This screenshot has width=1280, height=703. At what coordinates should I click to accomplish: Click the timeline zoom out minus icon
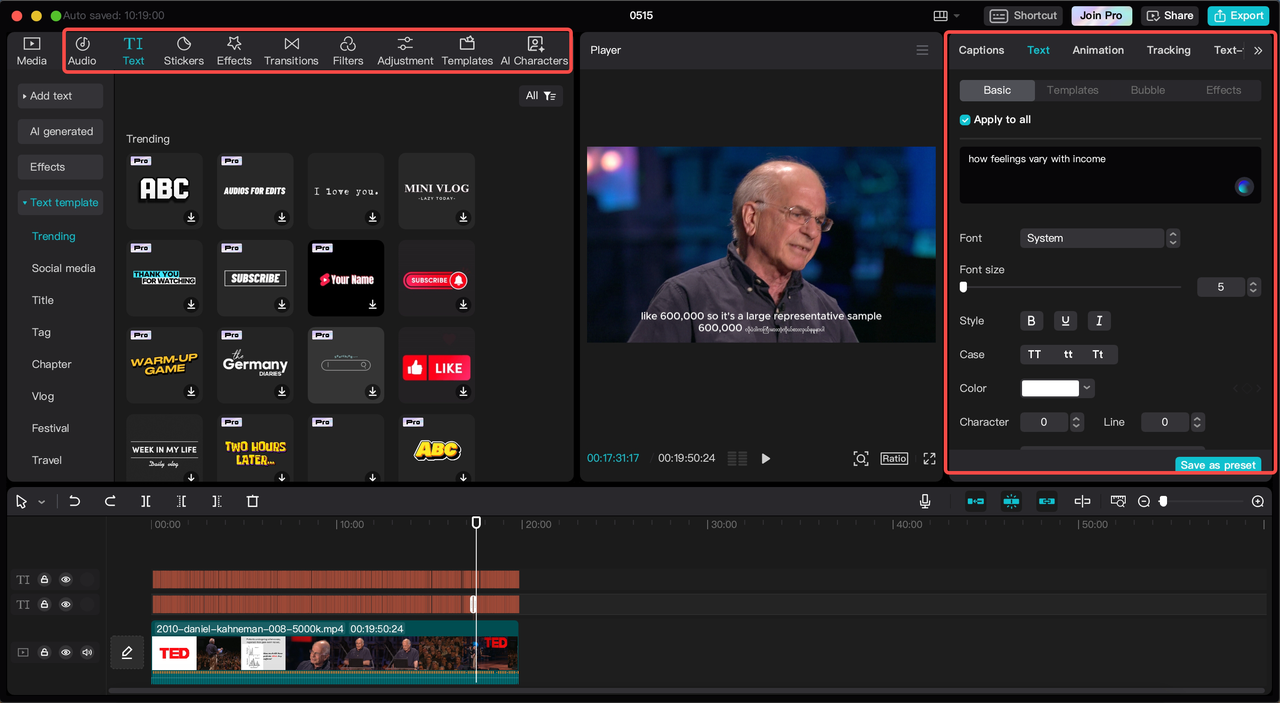coord(1144,501)
